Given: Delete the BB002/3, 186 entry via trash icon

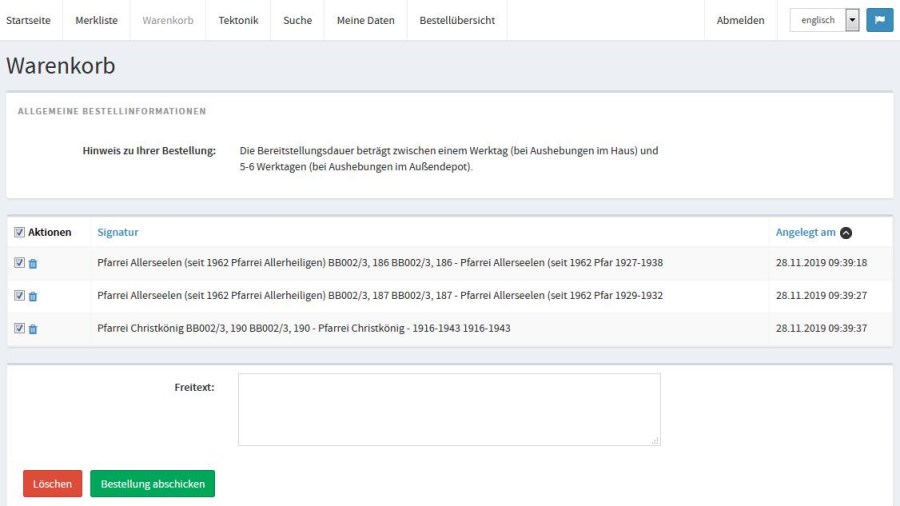Looking at the screenshot, I should [33, 264].
